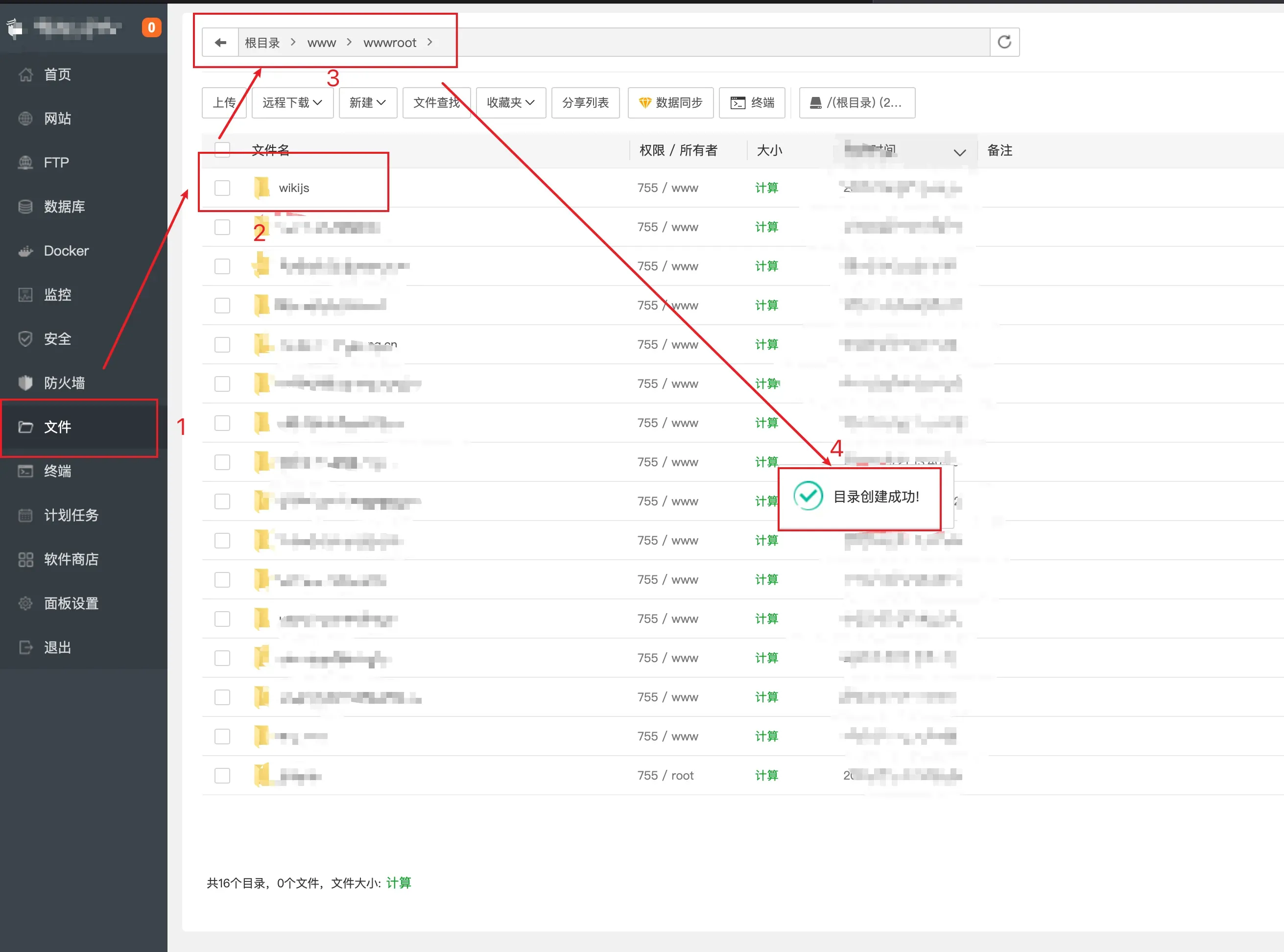The width and height of the screenshot is (1284, 952).
Task: Go to 网站 in the sidebar
Action: [57, 119]
